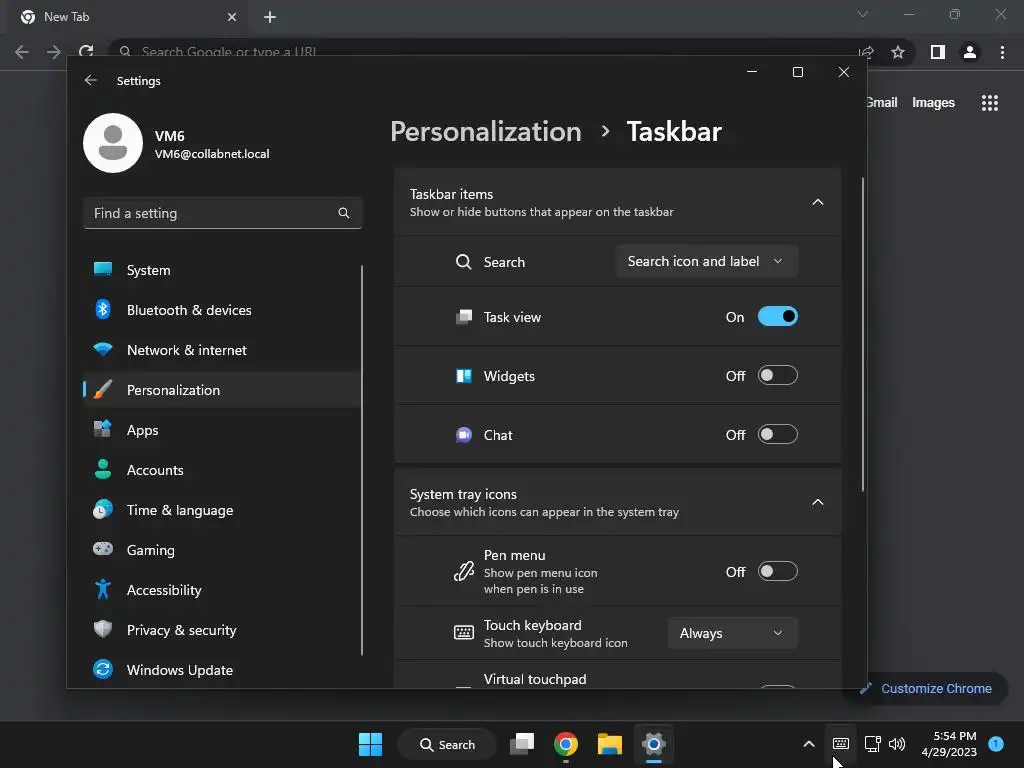
Task: Click the Chat row icon
Action: pos(464,435)
